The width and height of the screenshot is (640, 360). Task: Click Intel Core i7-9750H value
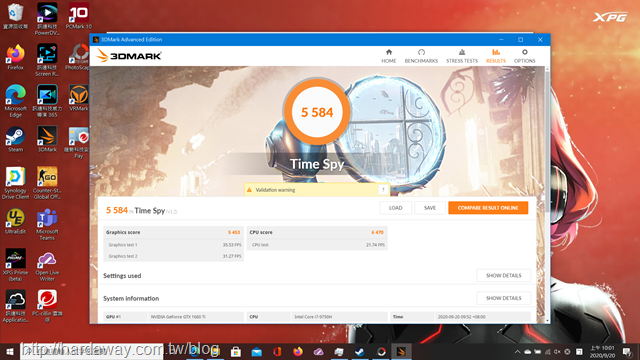[x=313, y=317]
